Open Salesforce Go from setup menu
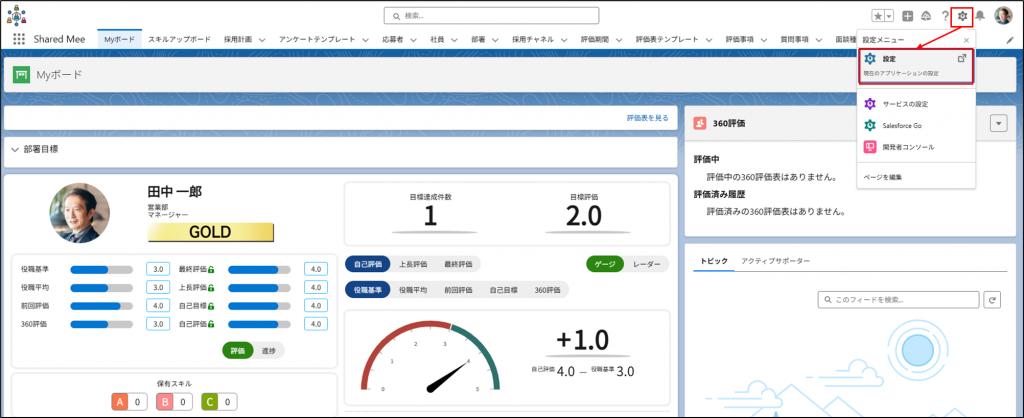 tap(901, 125)
